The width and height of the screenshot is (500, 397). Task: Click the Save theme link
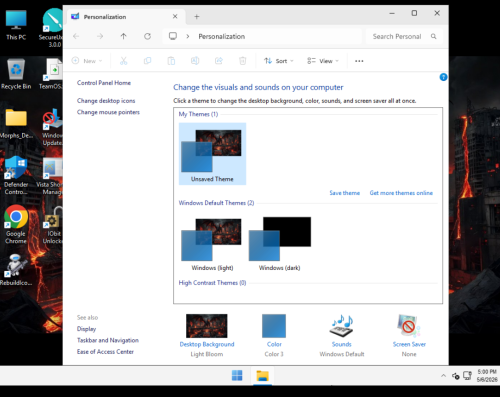pos(345,193)
